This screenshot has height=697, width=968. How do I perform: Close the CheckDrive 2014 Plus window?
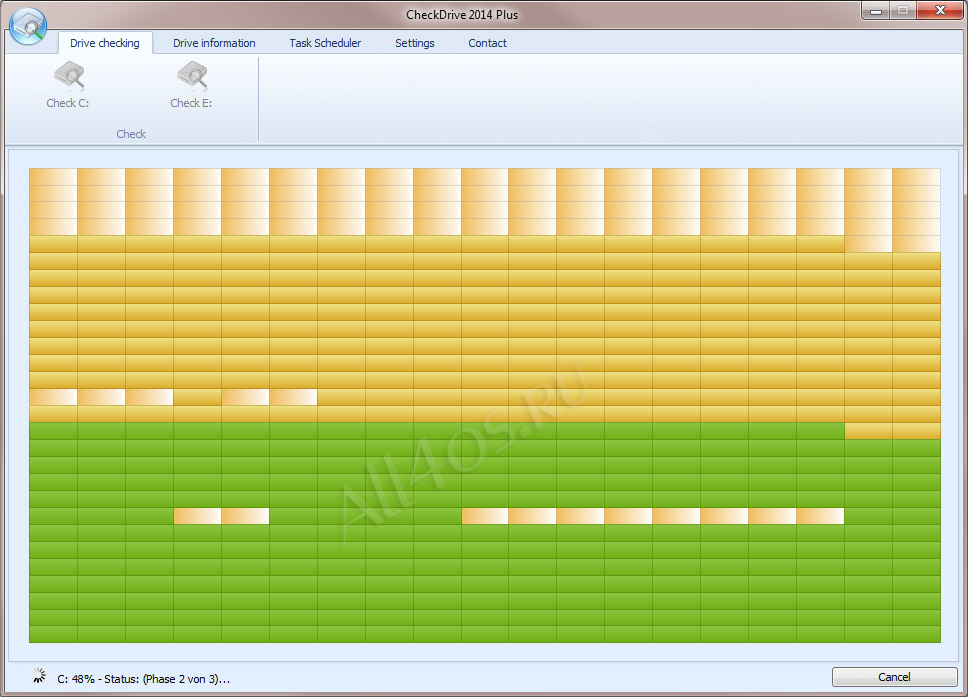tap(941, 10)
